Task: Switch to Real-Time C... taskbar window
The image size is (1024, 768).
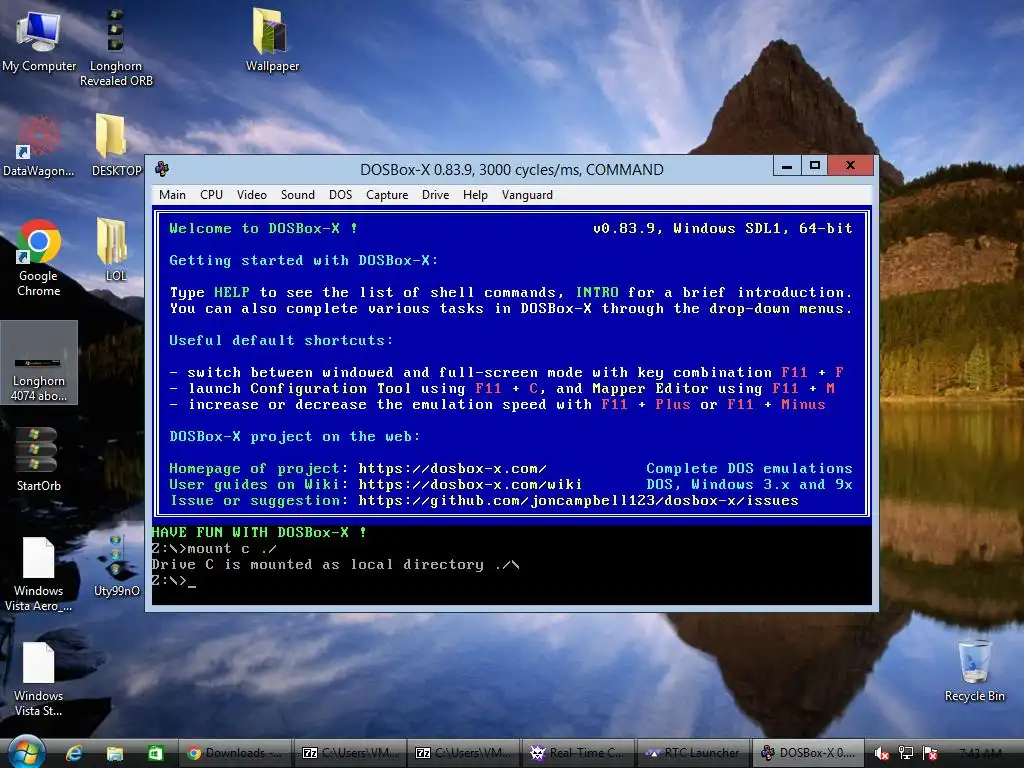Action: point(577,753)
